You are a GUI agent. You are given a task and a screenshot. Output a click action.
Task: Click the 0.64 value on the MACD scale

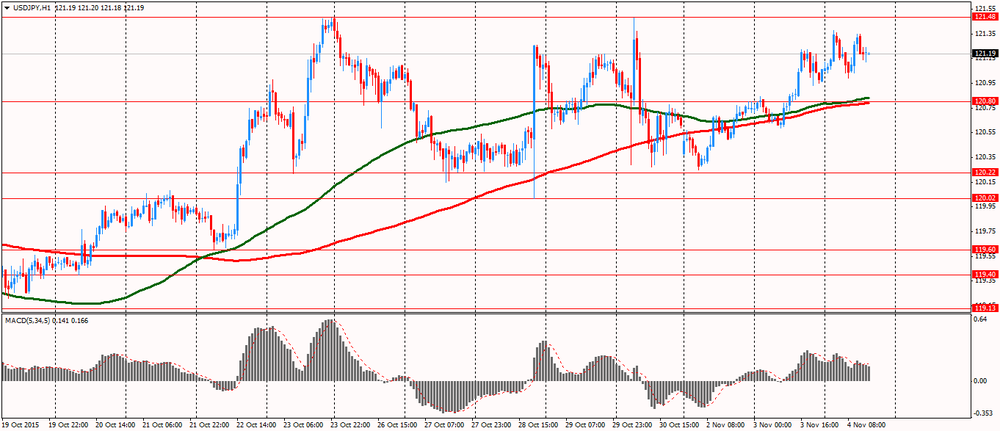[x=982, y=321]
